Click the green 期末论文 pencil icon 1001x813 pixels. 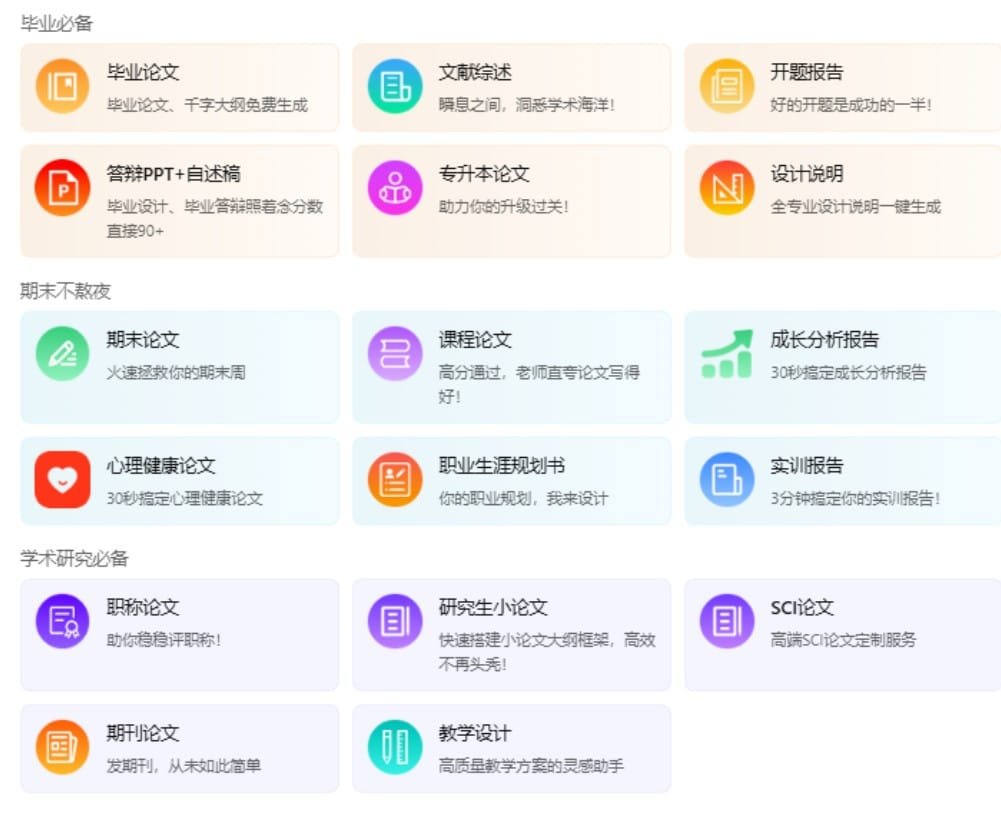(x=62, y=354)
